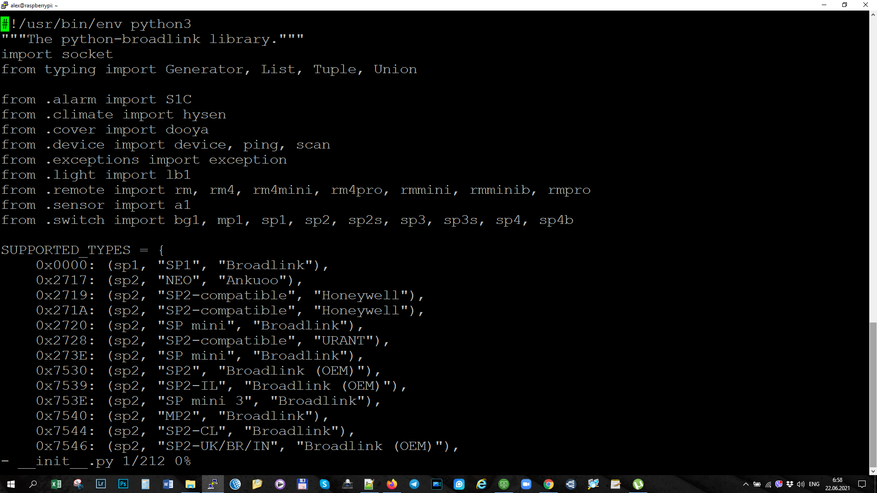Open the Windows notification center

click(862, 485)
